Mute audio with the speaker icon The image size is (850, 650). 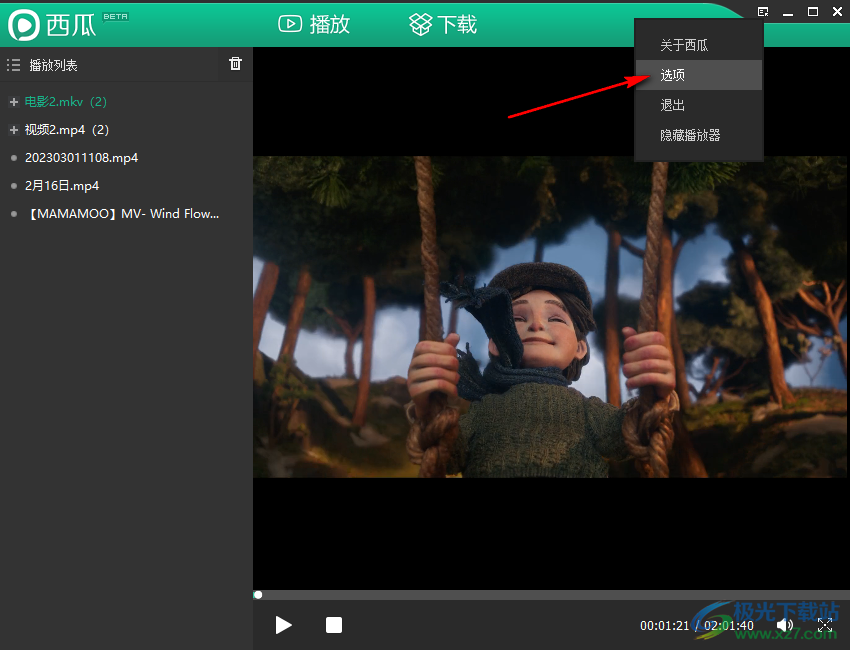coord(784,626)
